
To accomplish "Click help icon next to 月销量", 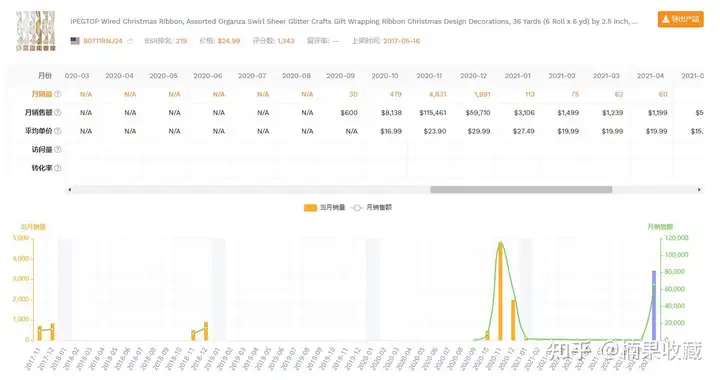I will [x=57, y=94].
